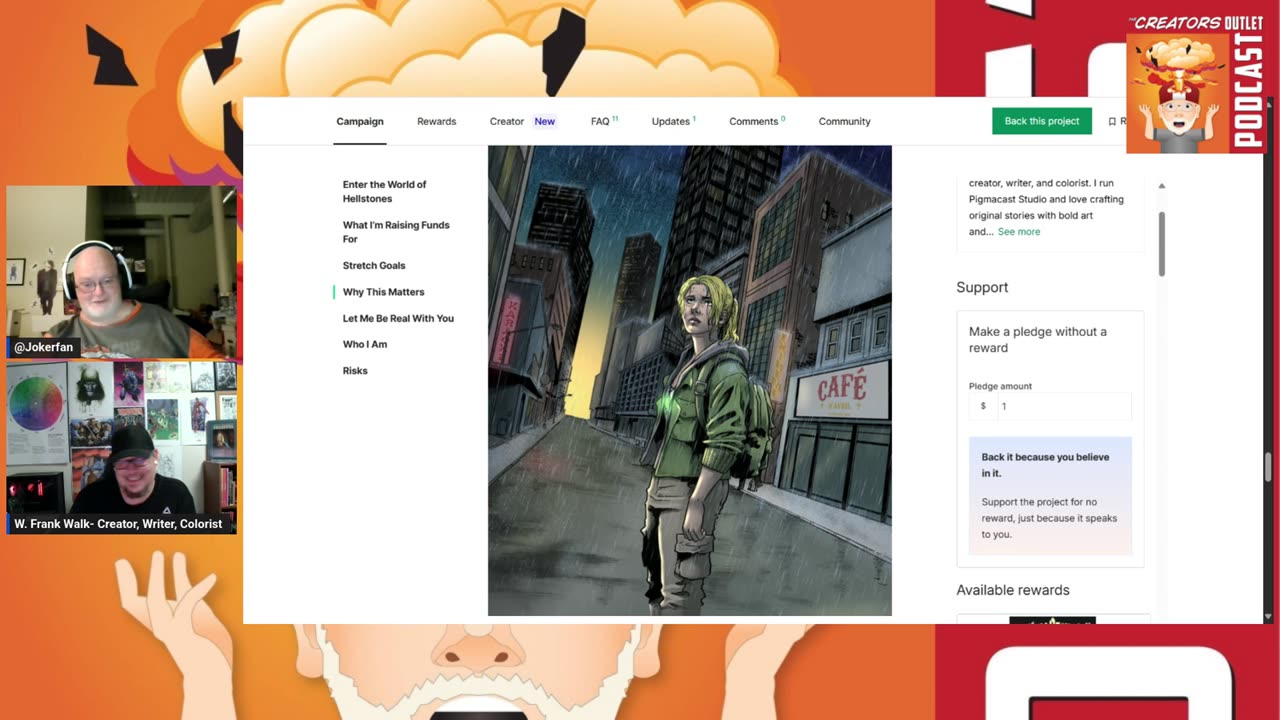
Task: Click the Back it because you believe box
Action: click(x=1050, y=496)
